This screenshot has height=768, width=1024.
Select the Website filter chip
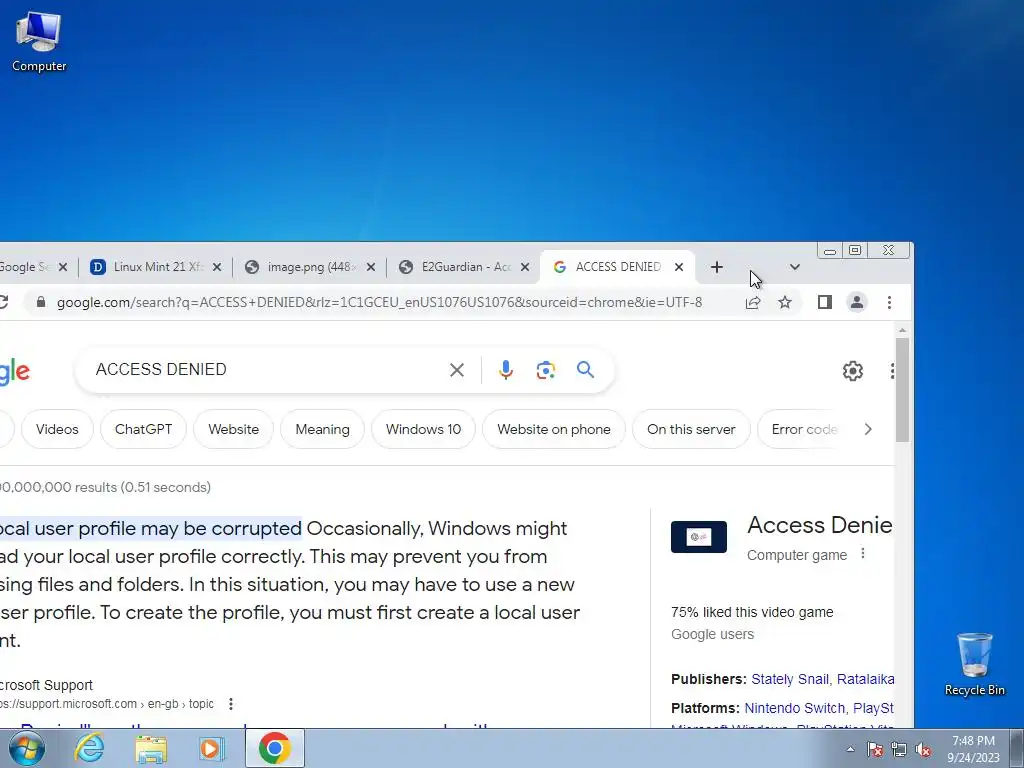point(233,429)
